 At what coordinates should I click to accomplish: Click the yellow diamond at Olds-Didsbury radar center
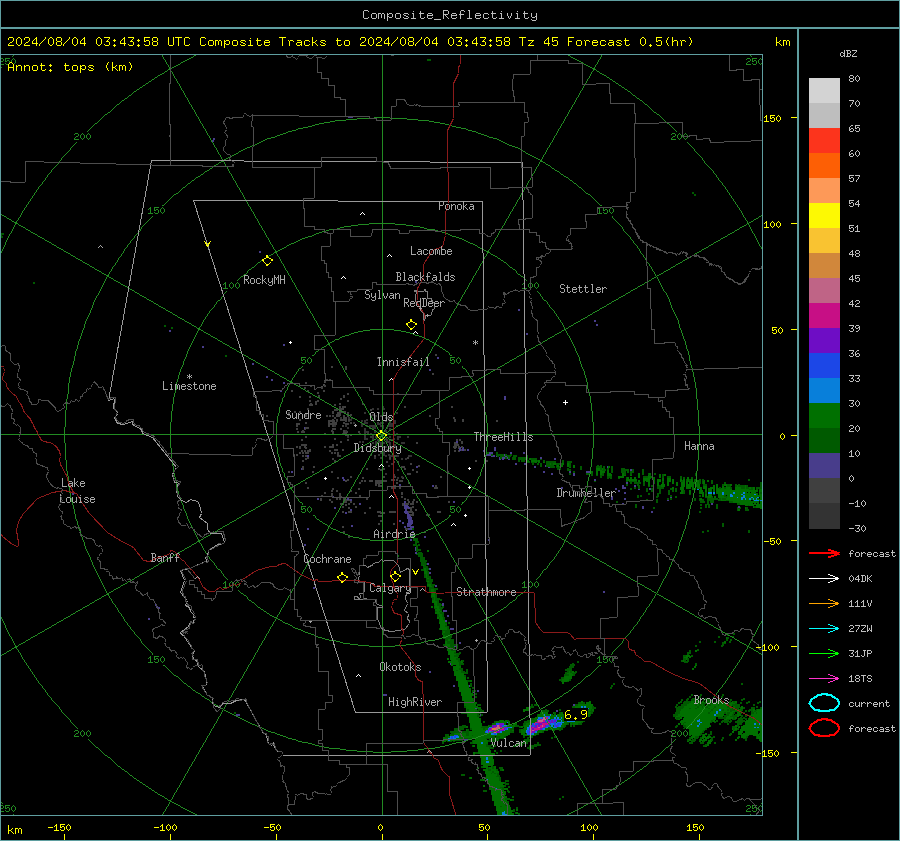click(381, 436)
